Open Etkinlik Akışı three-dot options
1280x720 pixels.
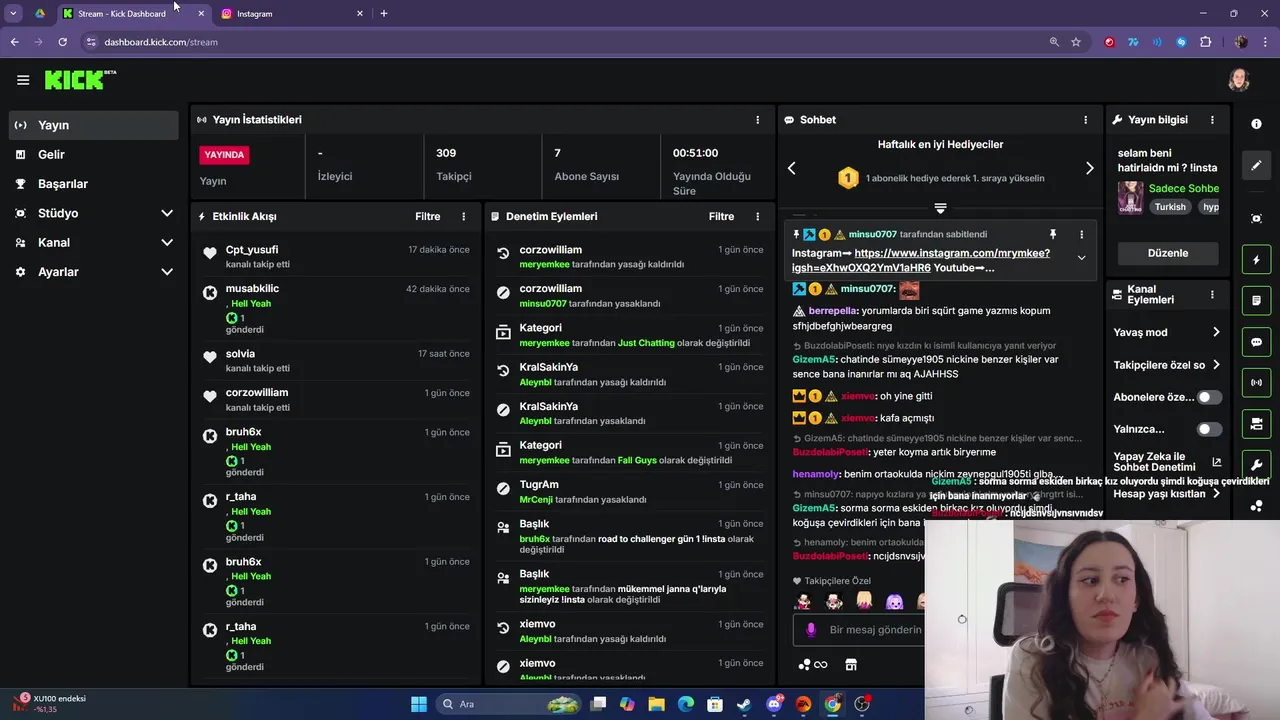(x=463, y=216)
